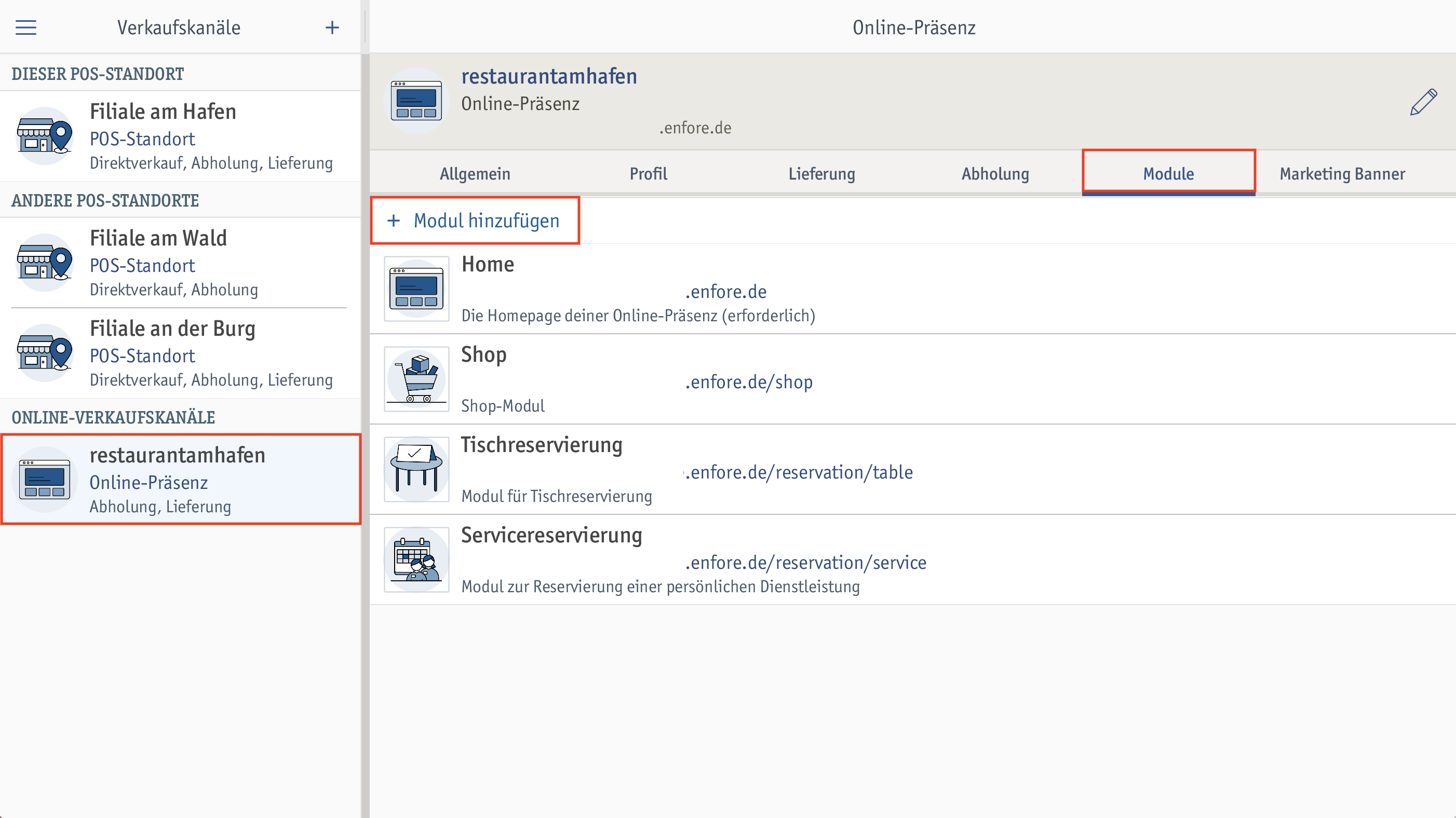Edit restaurantamhafen with the pencil icon
Screen dimensions: 1456x818
tap(1423, 102)
